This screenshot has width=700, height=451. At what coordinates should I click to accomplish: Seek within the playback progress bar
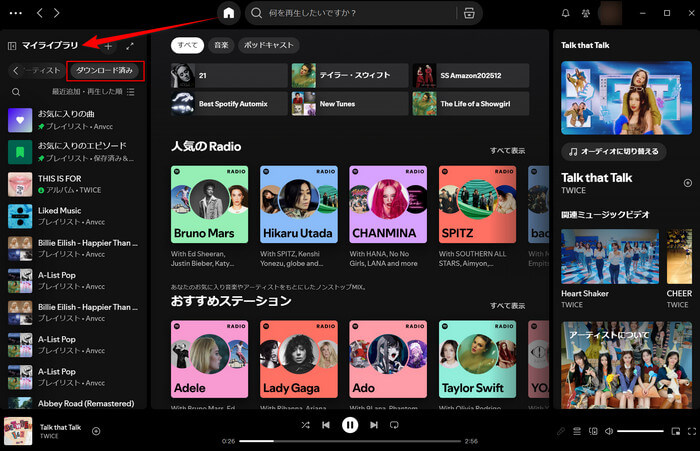tap(350, 441)
